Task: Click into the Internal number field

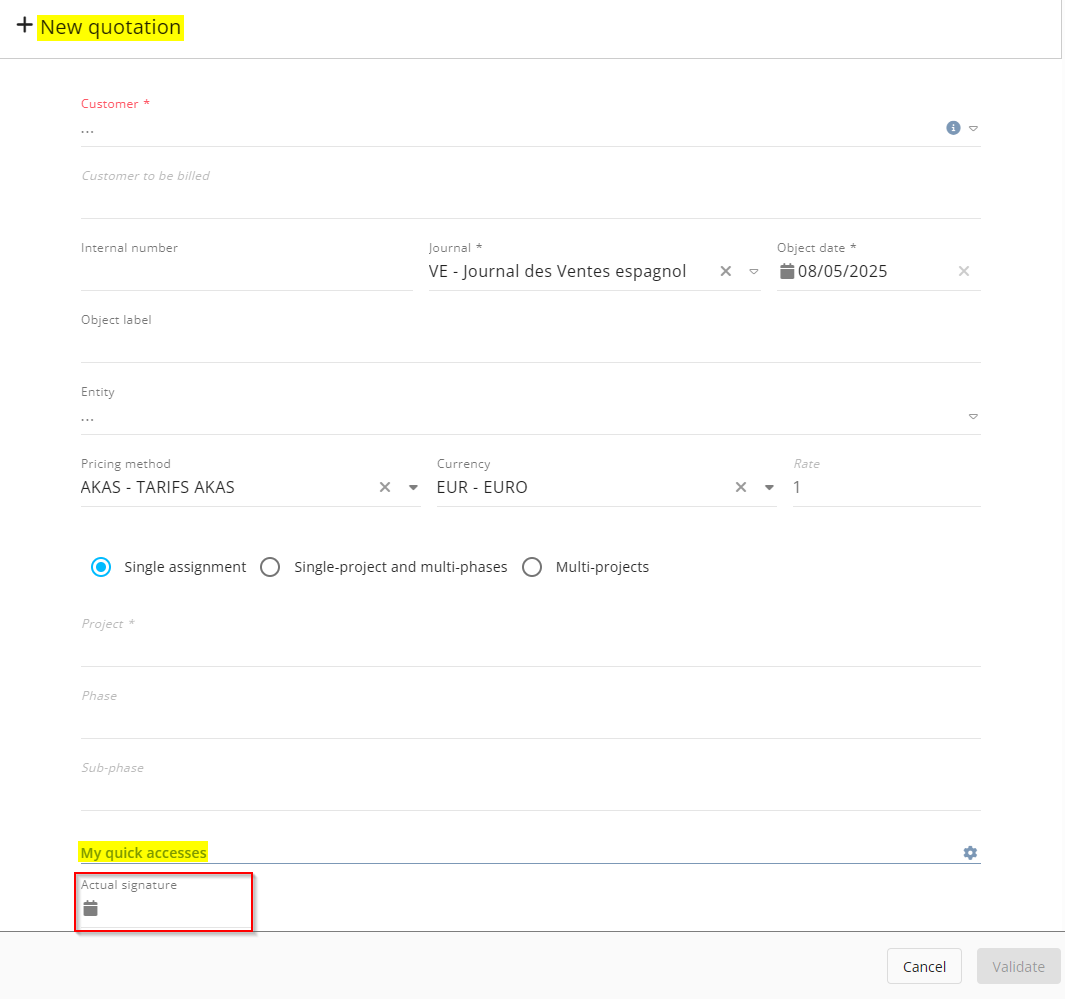Action: coord(246,273)
